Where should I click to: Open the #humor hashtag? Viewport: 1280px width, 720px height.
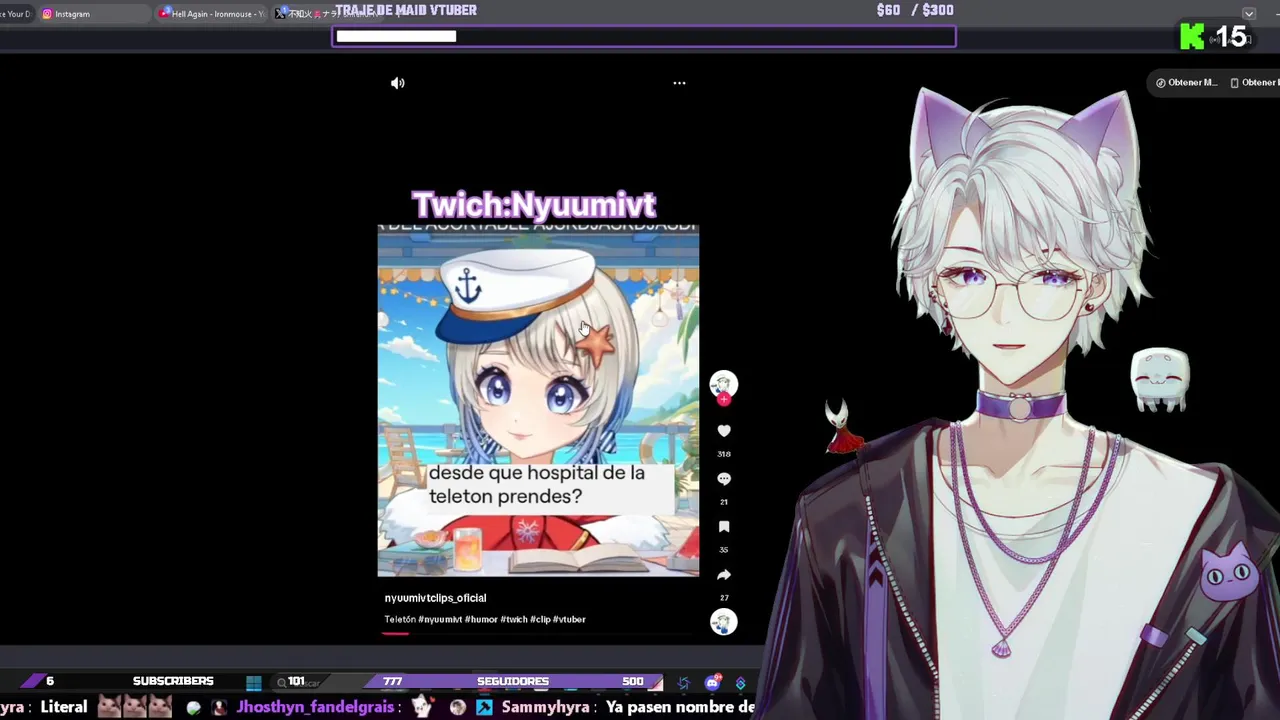click(x=481, y=620)
